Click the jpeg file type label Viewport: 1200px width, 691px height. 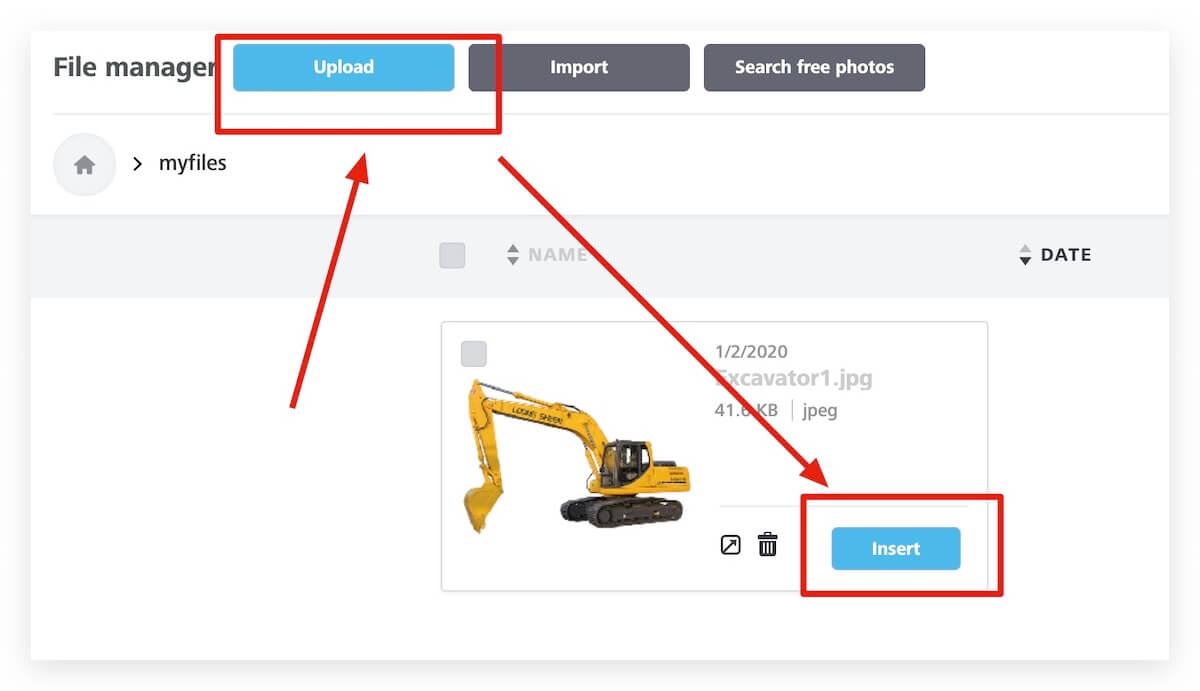[820, 410]
